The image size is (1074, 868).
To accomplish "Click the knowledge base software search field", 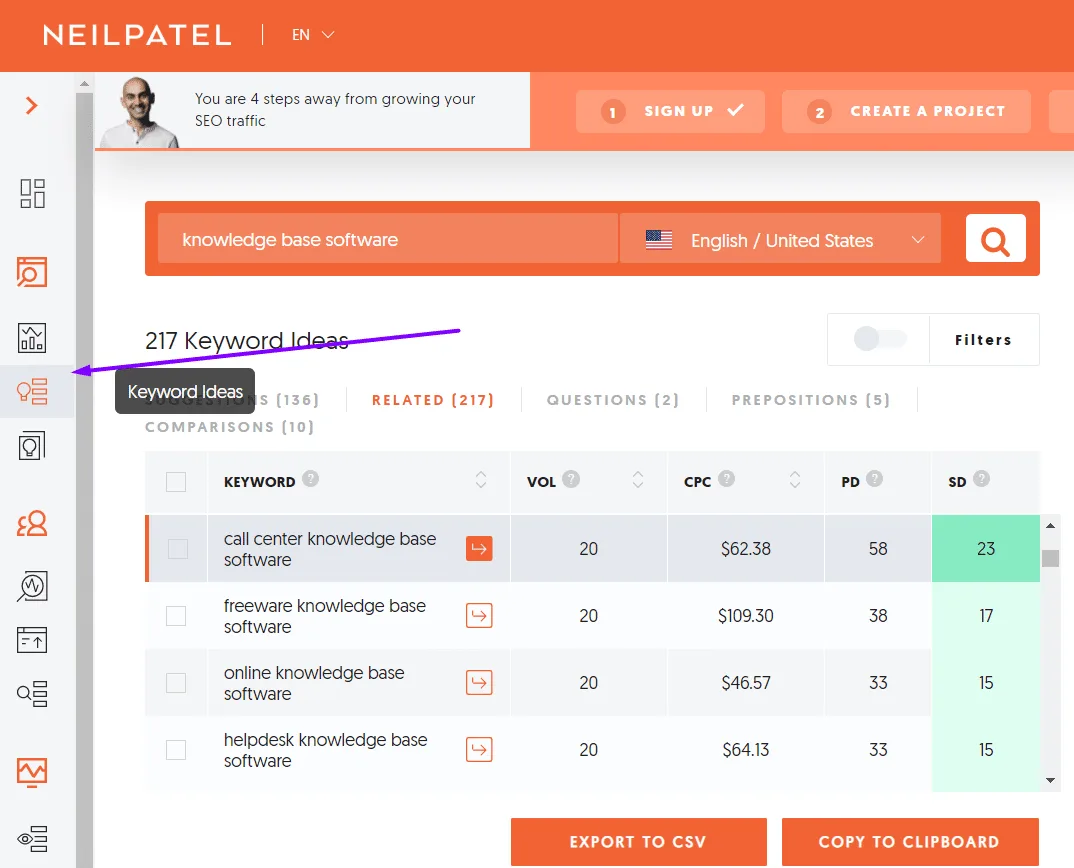I will coord(388,239).
